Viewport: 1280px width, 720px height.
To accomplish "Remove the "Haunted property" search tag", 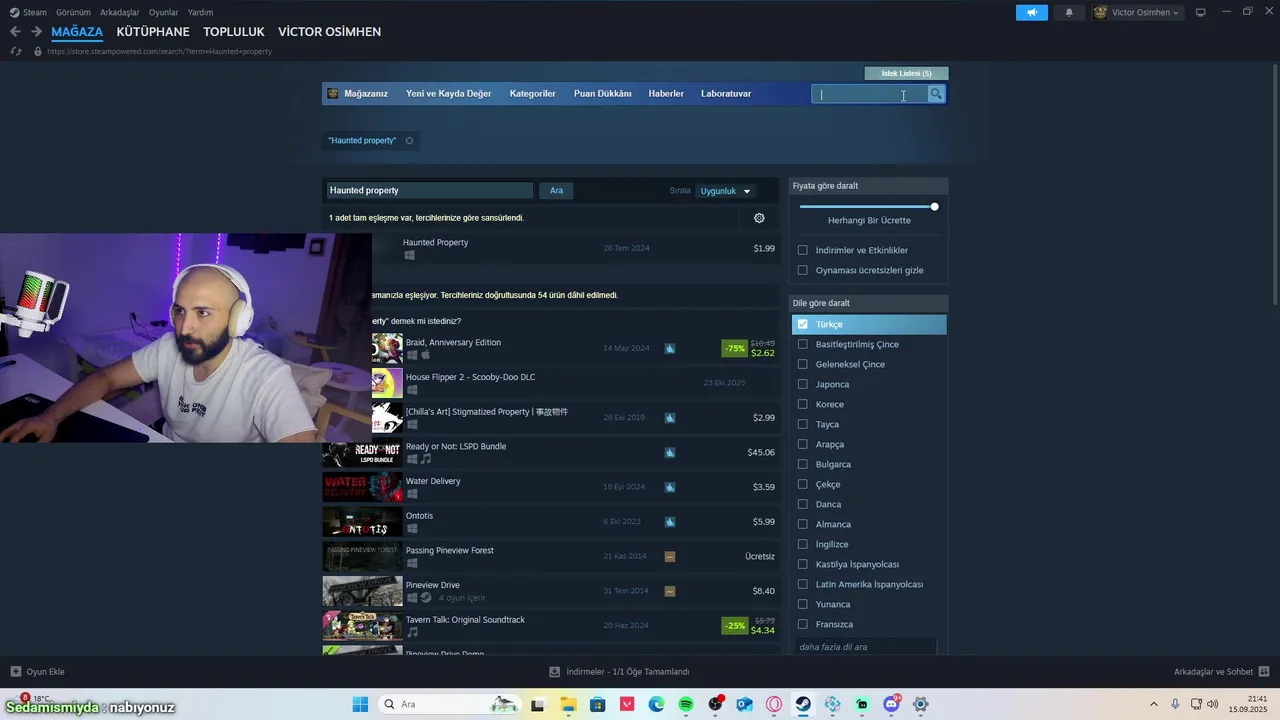I will 409,141.
